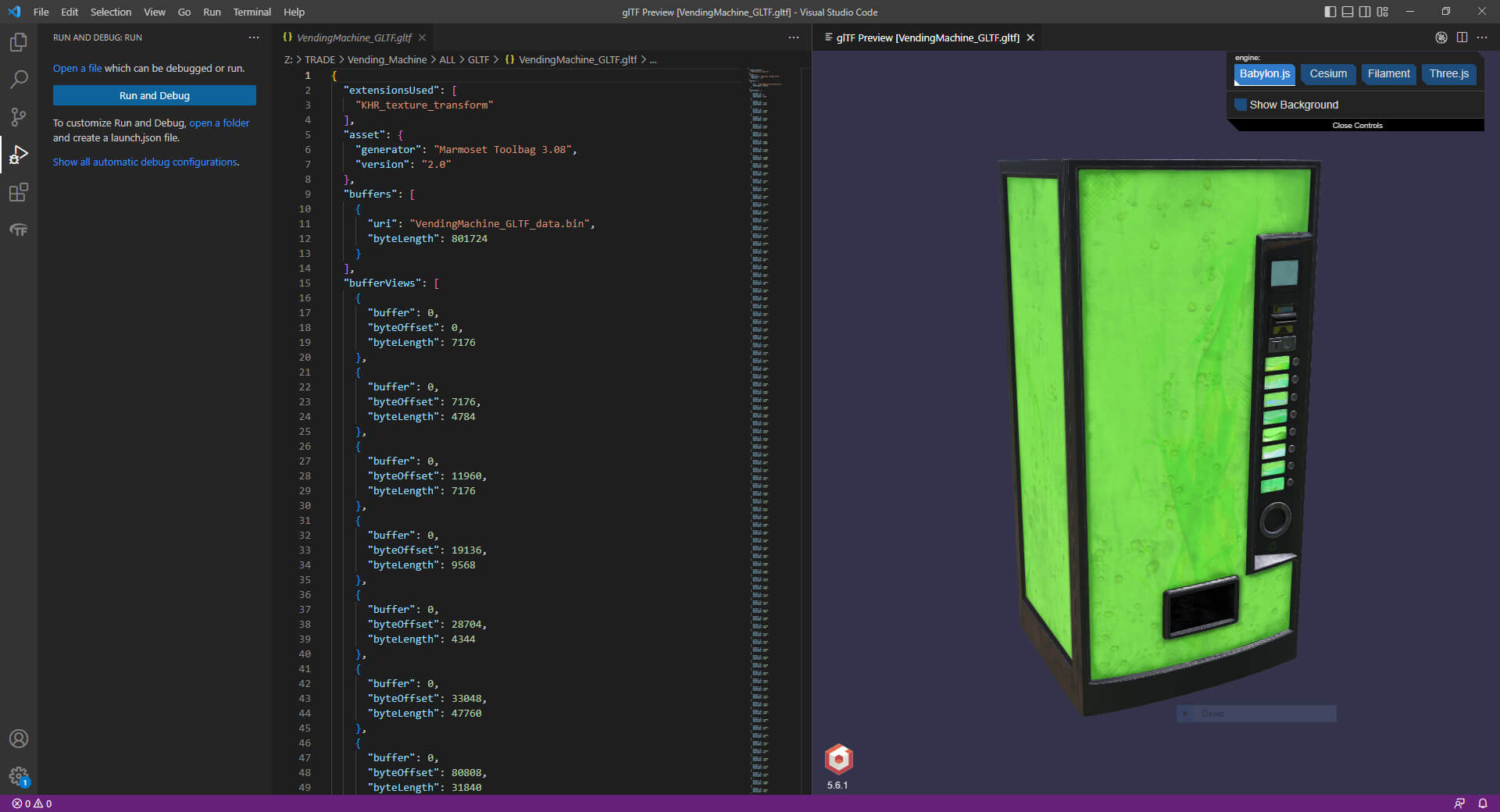The width and height of the screenshot is (1500, 812).
Task: Select the Cesium rendering engine
Action: (x=1328, y=74)
